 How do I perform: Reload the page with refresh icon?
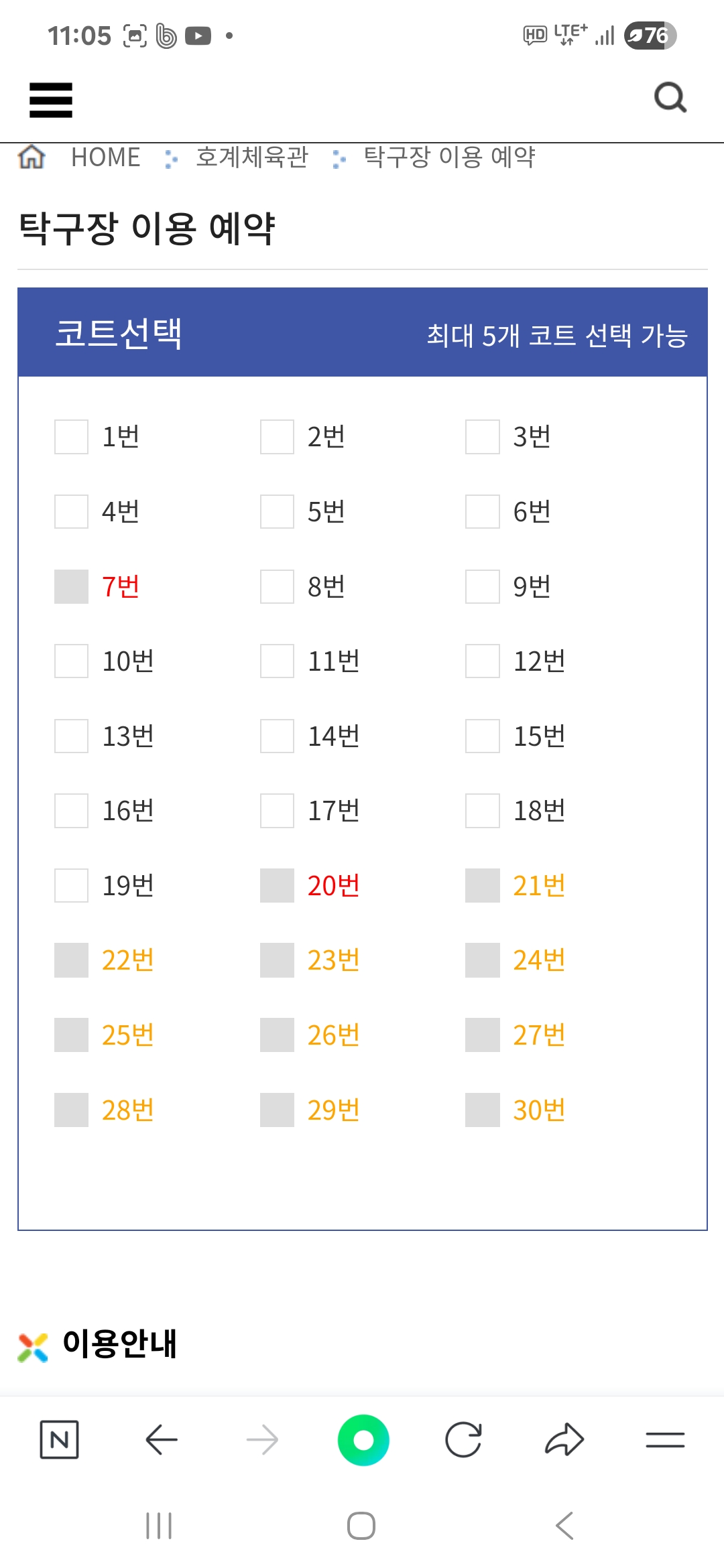[463, 1439]
